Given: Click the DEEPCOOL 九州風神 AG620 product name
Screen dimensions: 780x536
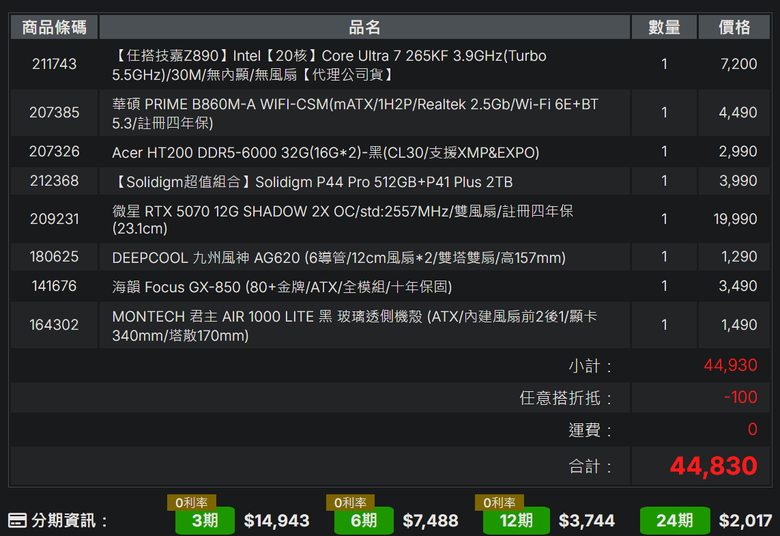Looking at the screenshot, I should [x=339, y=258].
